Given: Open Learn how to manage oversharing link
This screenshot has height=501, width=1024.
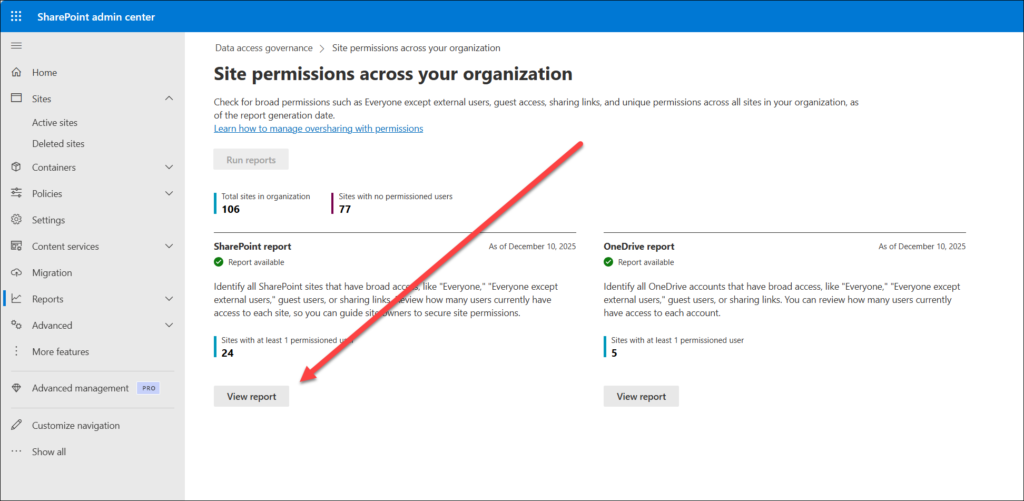Looking at the screenshot, I should coord(318,129).
